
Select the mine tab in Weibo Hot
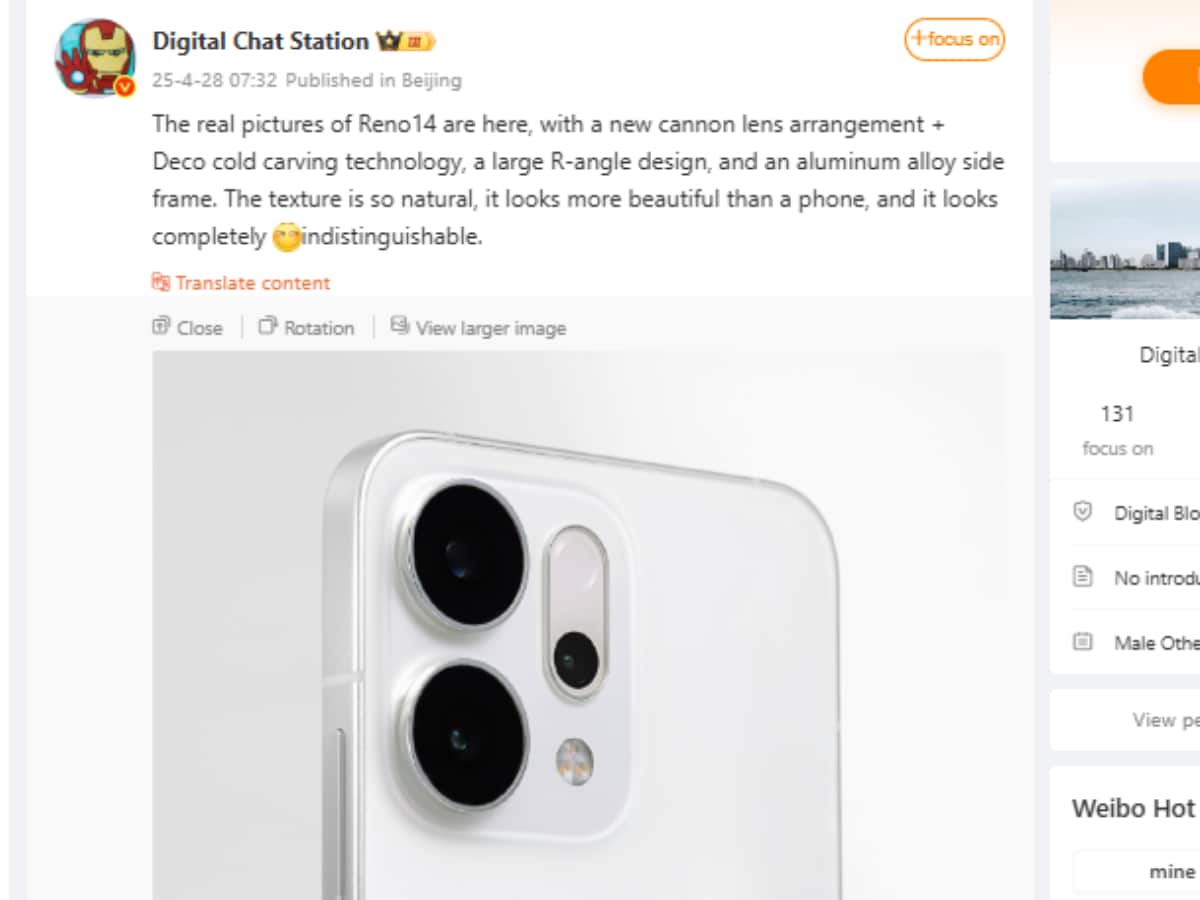1171,871
